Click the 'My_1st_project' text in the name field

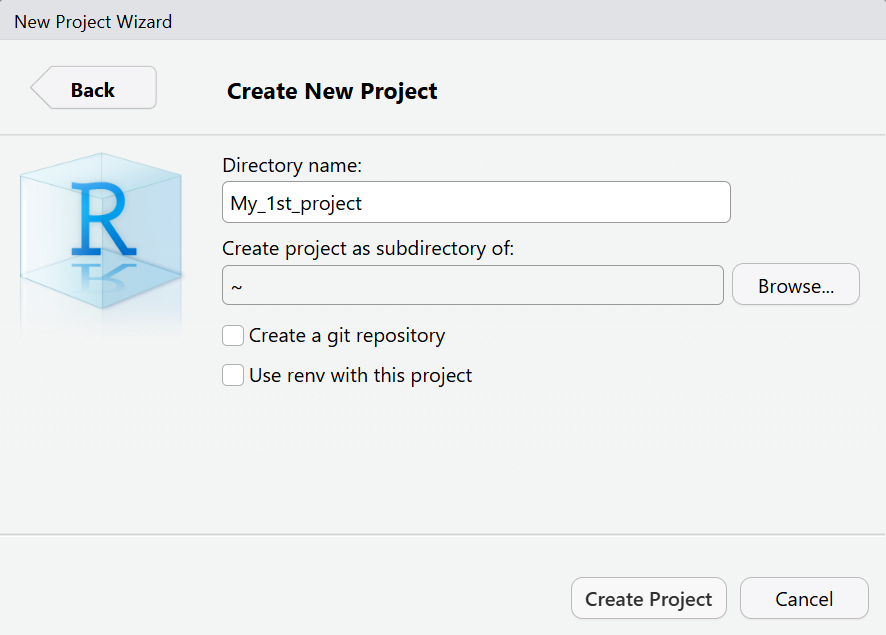[x=296, y=203]
